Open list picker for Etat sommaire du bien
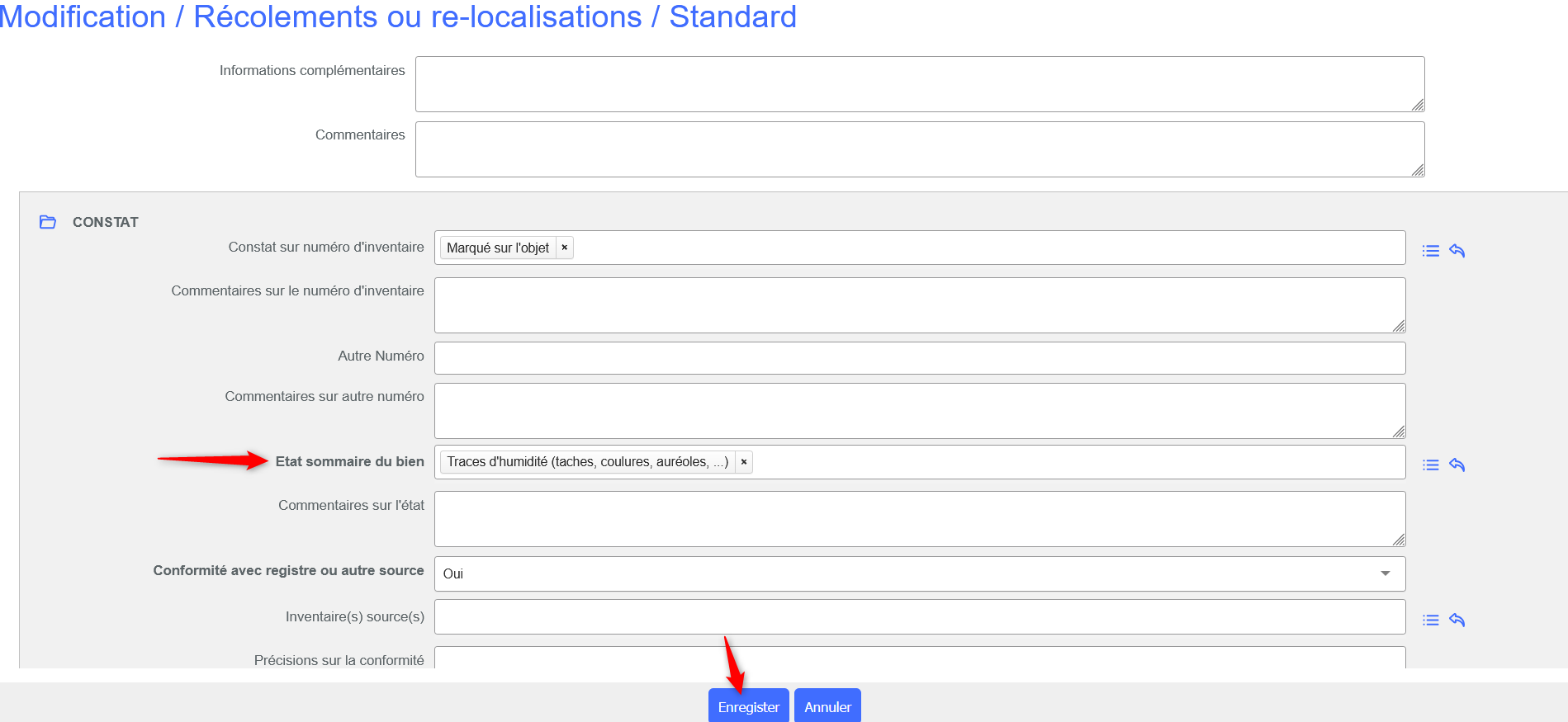Screen dimensions: 1568x722 click(1430, 465)
